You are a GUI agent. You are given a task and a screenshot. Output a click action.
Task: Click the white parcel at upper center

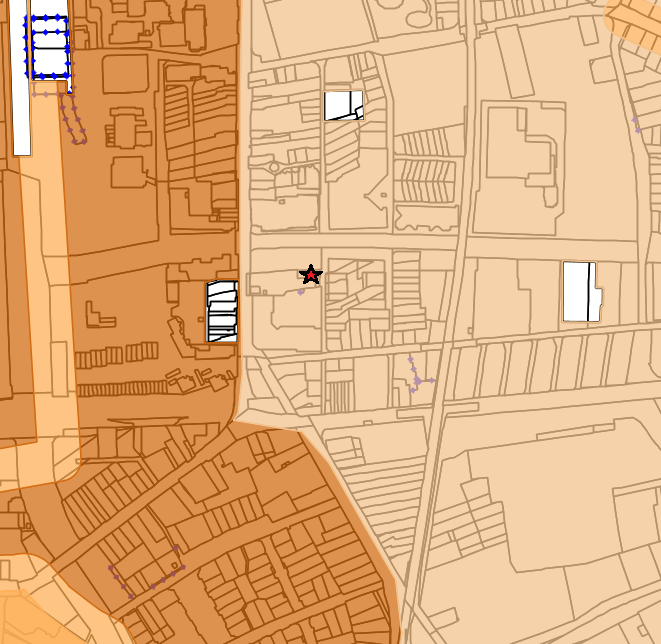tap(342, 105)
